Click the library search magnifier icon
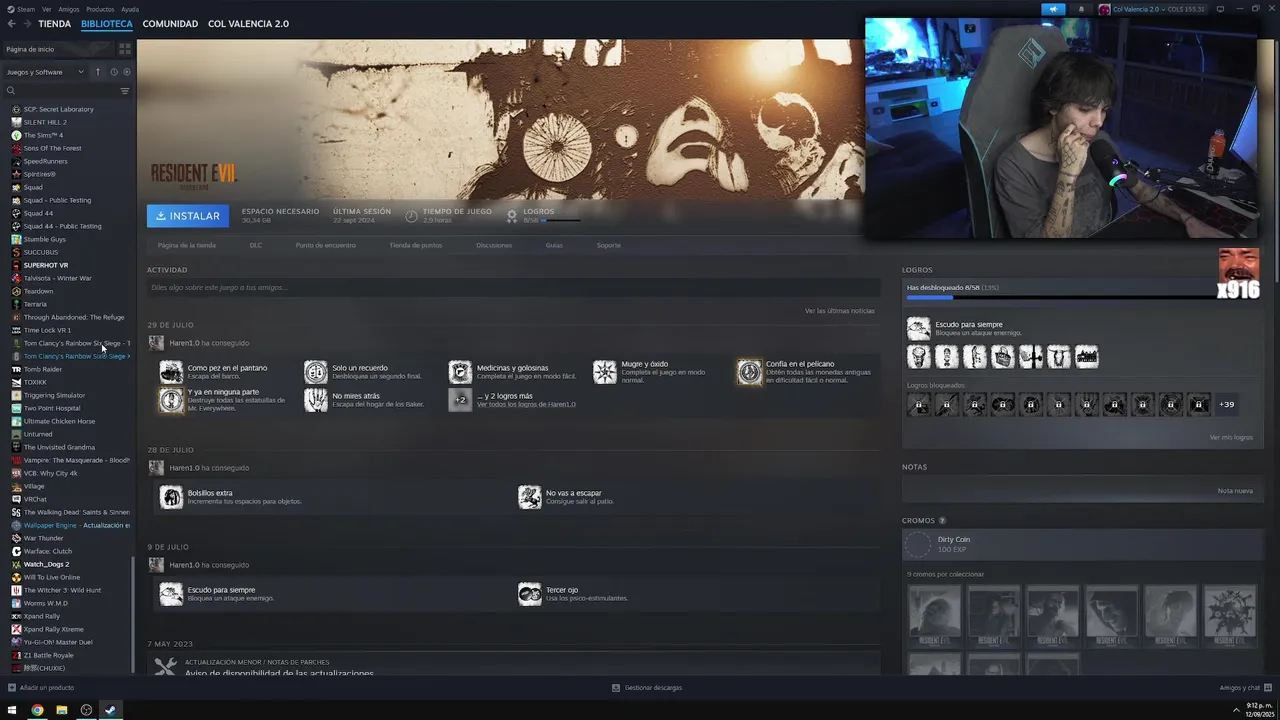 11,91
